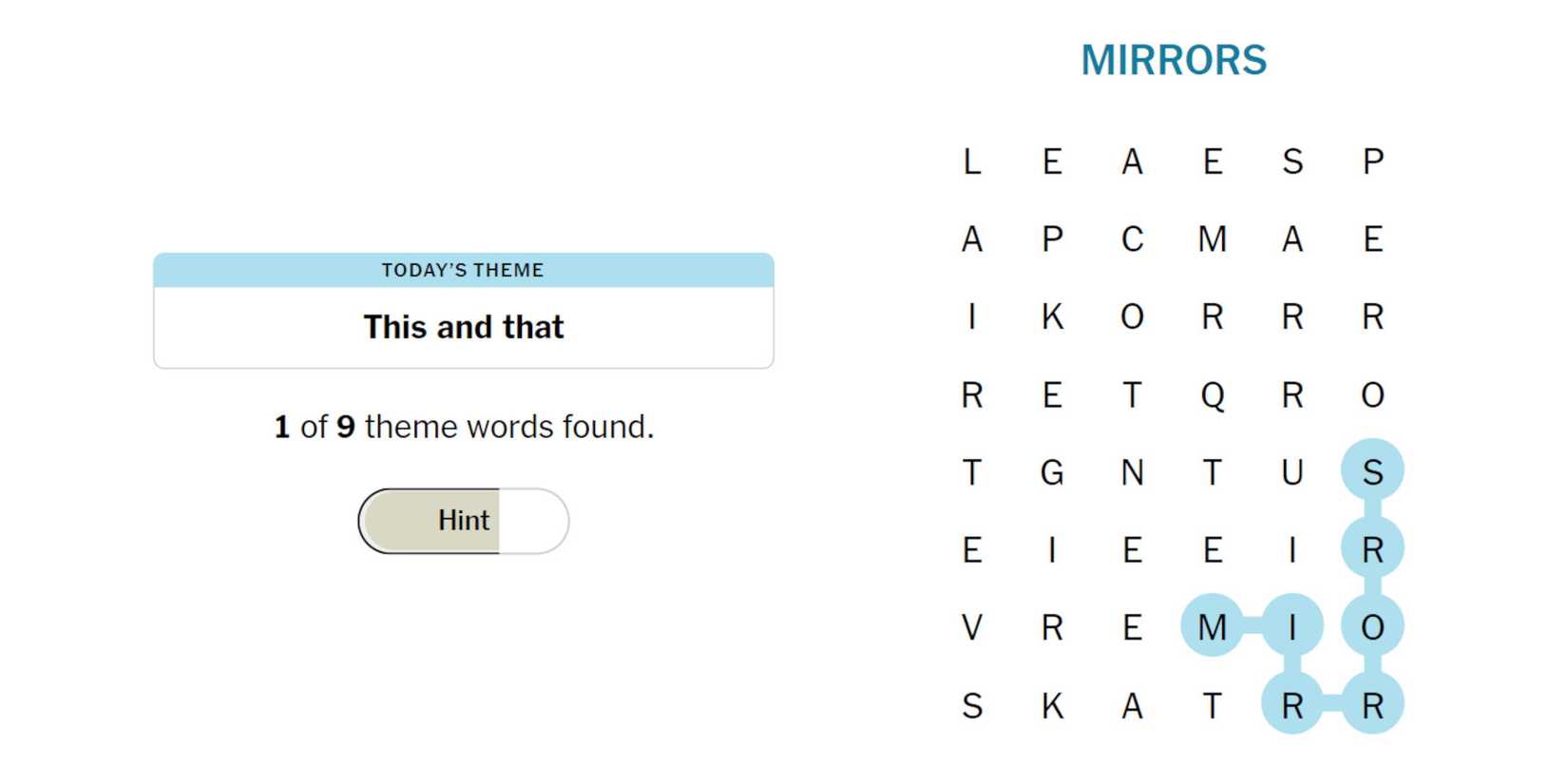
Task: Select the letter G tile
Action: (x=1052, y=472)
